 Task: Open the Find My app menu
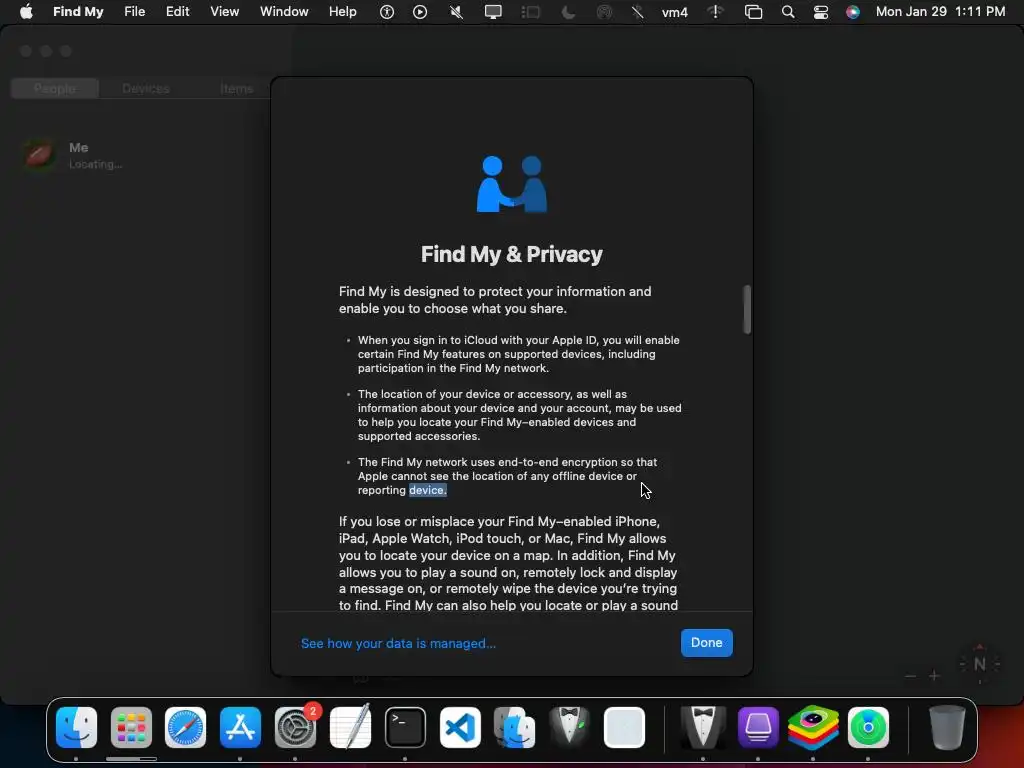point(78,12)
